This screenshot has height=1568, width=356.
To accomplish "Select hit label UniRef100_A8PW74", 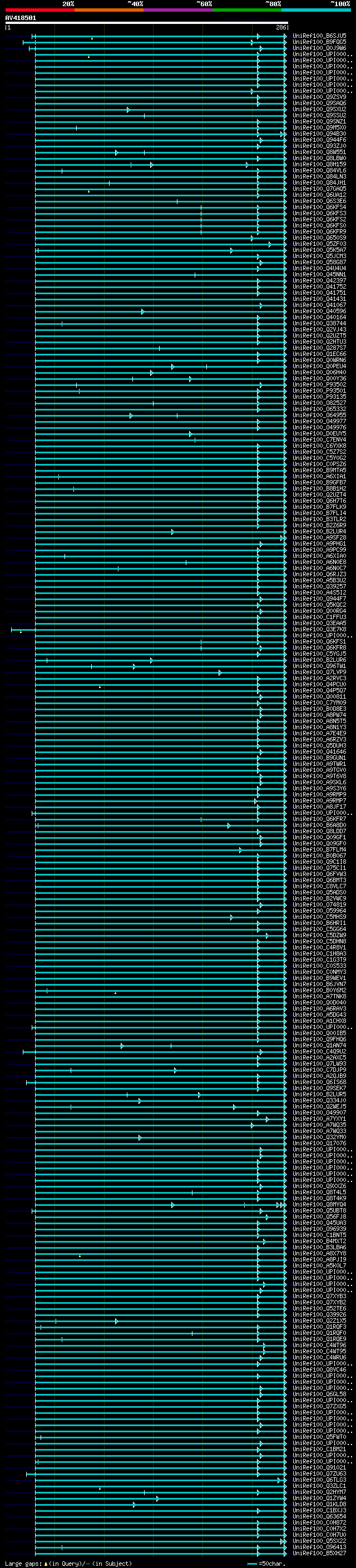I will coord(319,715).
